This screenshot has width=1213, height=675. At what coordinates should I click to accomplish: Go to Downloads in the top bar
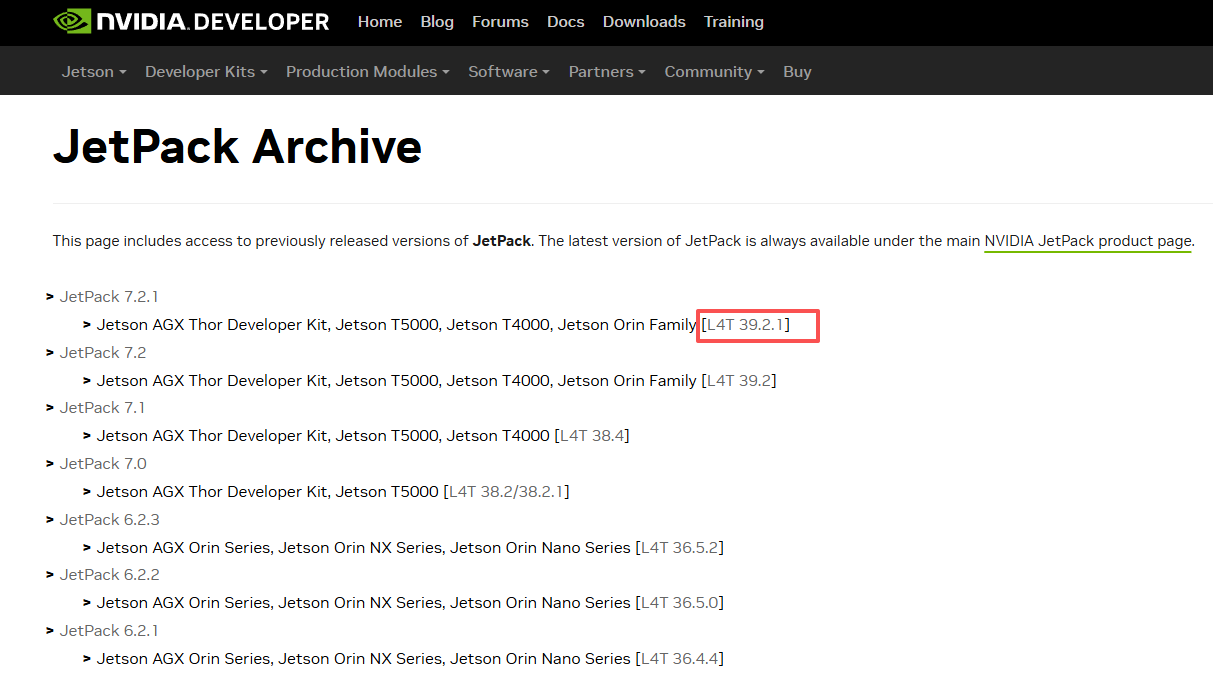tap(644, 21)
